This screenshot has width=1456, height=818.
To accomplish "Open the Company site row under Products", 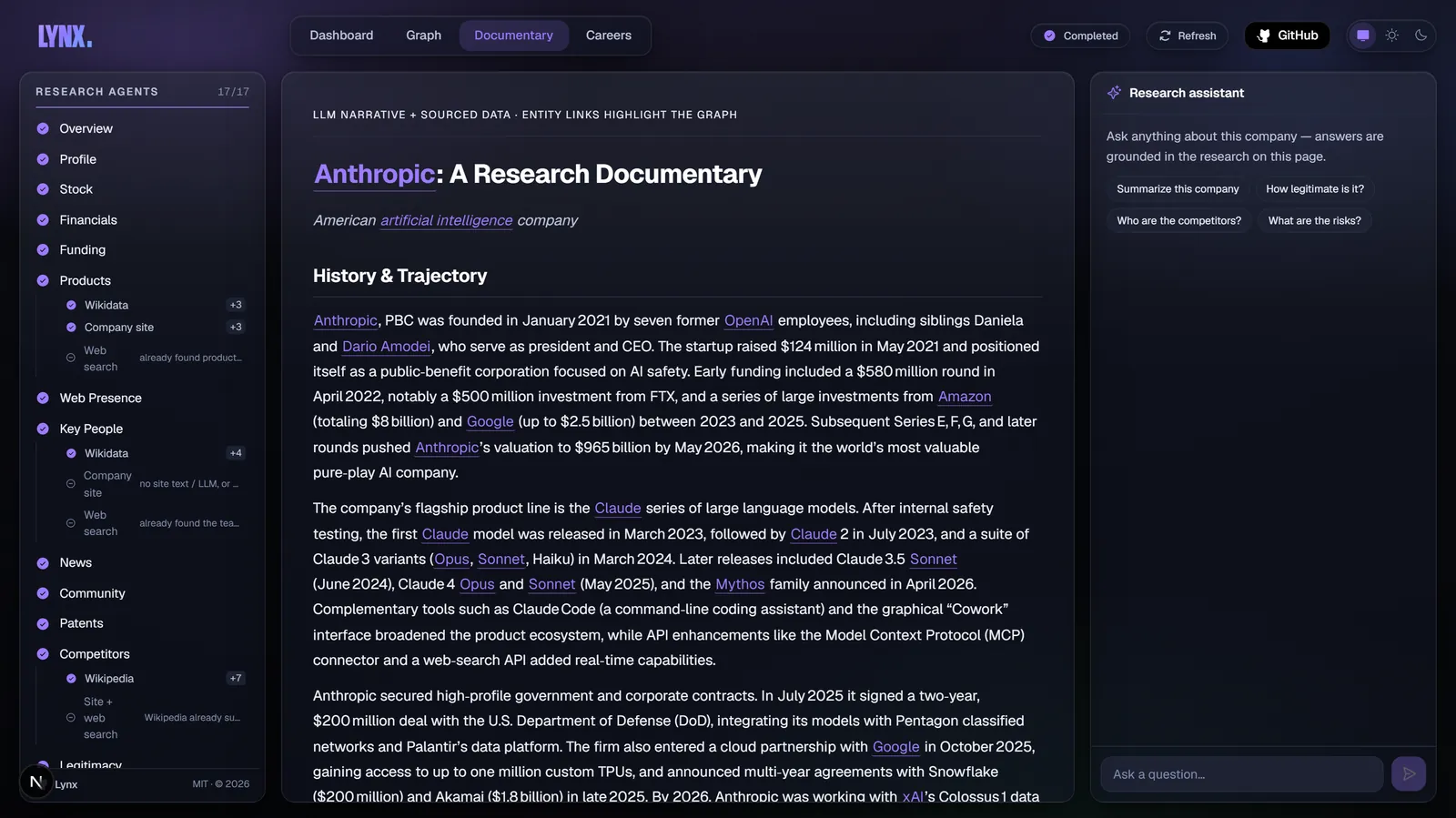I will (x=155, y=327).
